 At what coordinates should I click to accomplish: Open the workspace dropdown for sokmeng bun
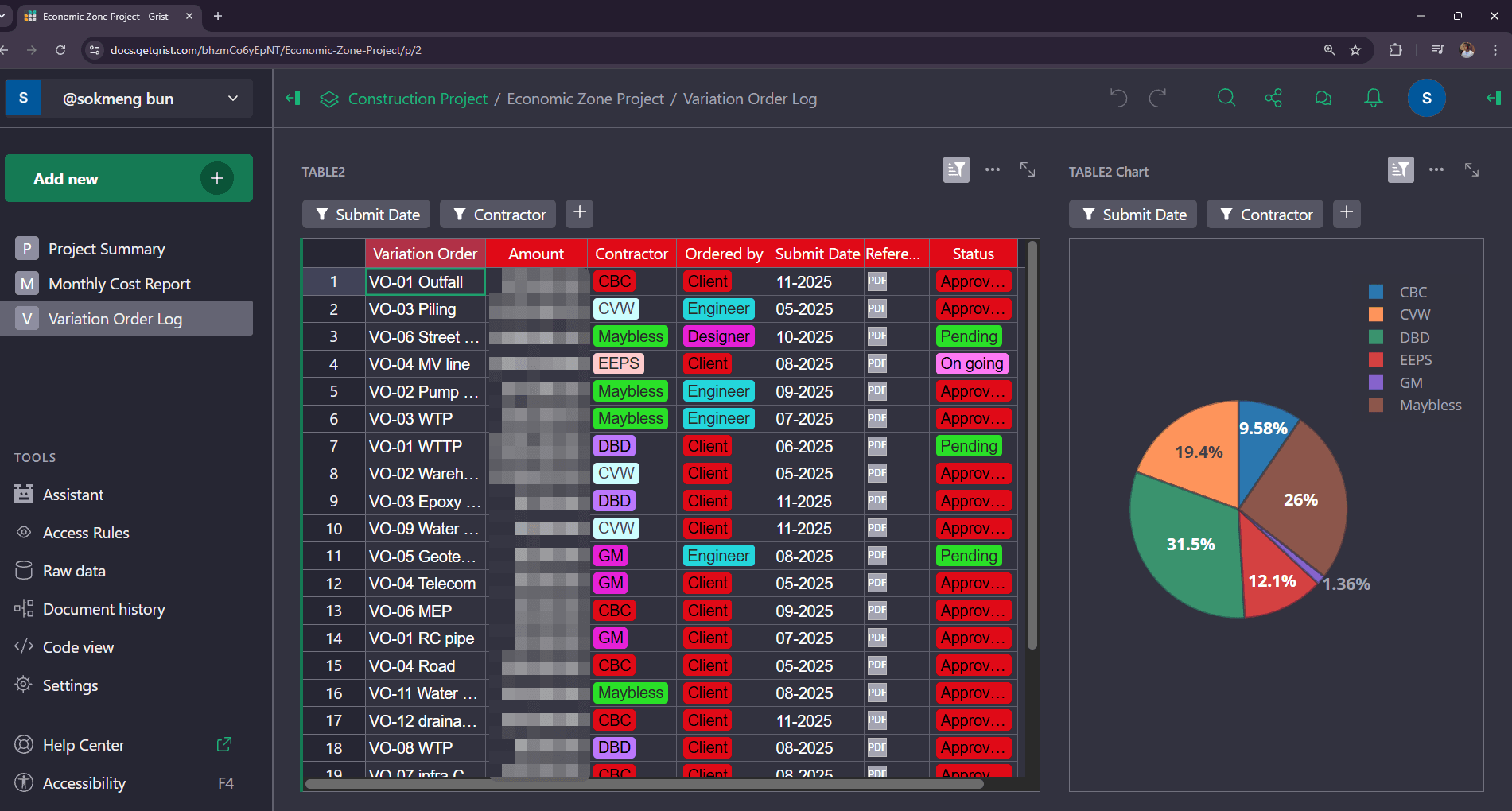coord(232,98)
